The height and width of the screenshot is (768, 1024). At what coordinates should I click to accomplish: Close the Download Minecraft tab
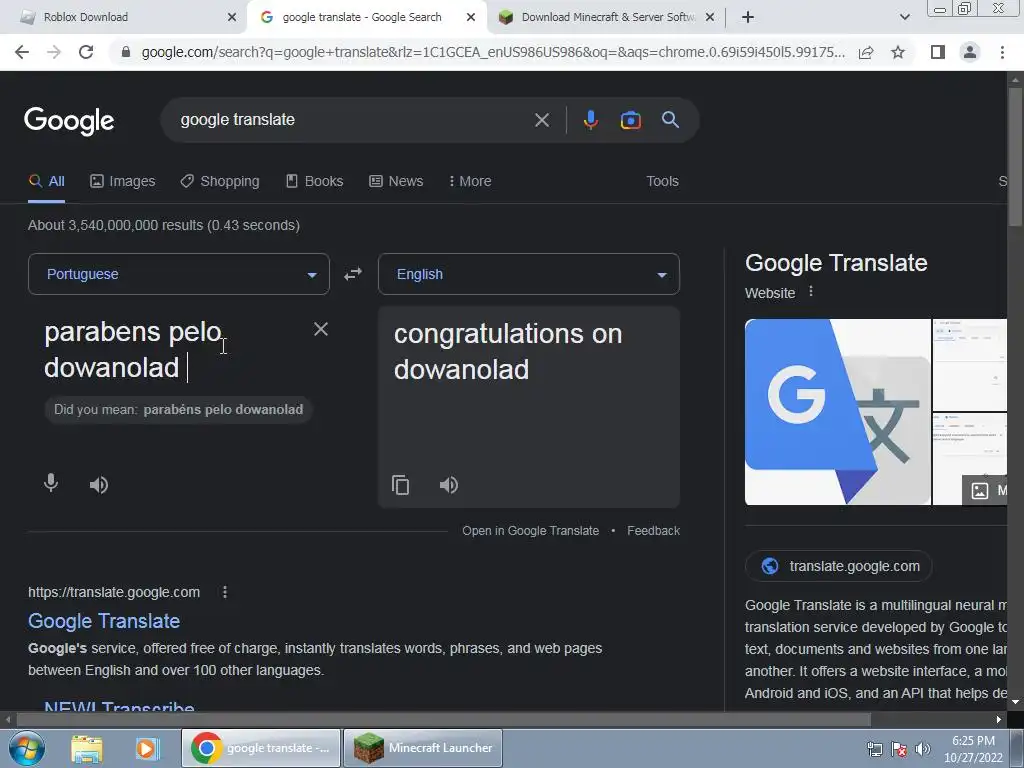coord(710,17)
